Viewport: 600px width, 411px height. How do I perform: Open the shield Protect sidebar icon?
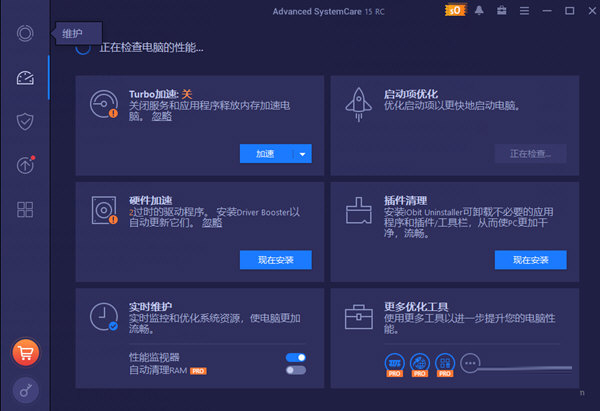(x=25, y=121)
